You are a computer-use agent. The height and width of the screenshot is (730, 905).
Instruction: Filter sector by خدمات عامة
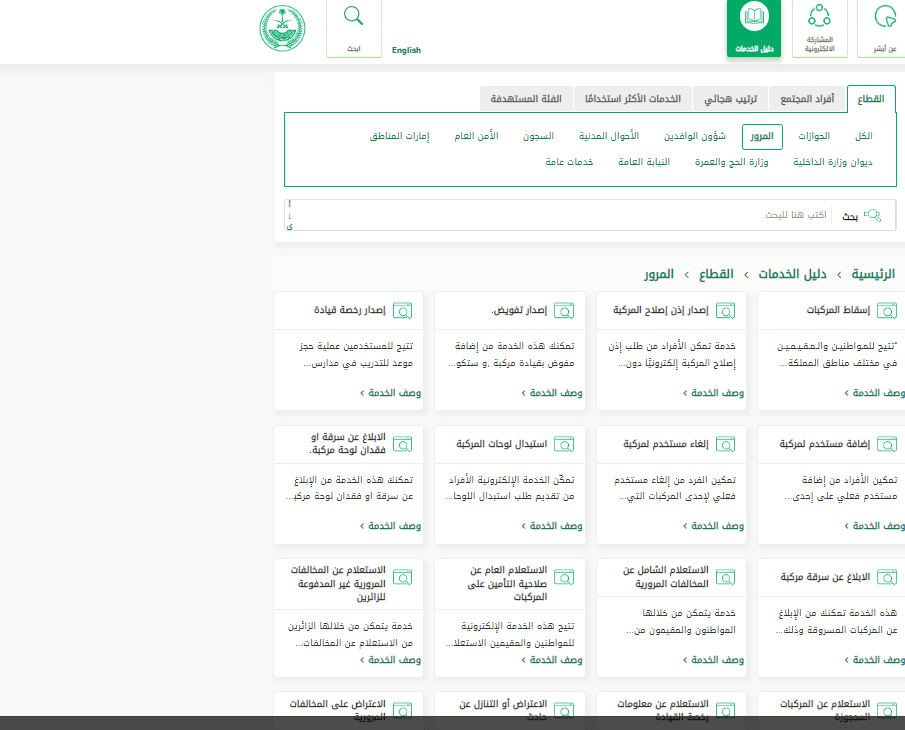point(569,162)
